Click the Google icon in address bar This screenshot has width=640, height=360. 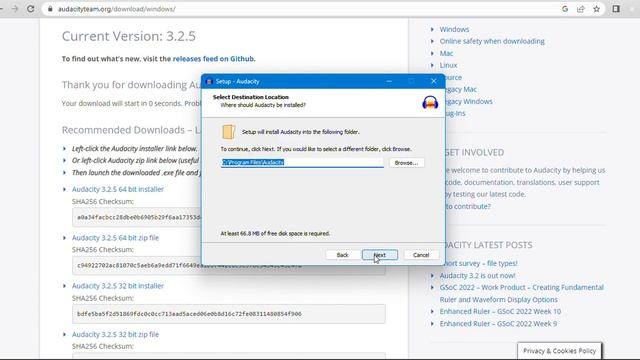click(x=565, y=9)
